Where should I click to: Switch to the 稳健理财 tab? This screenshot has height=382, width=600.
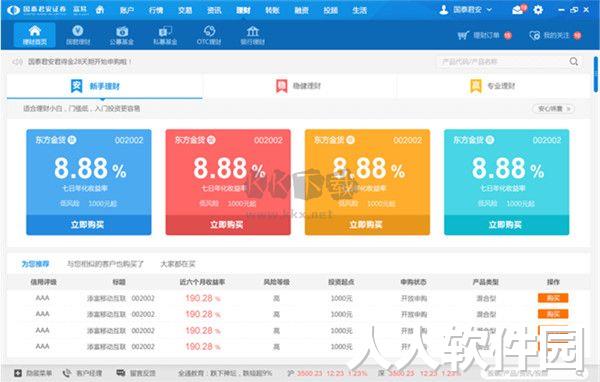pos(299,86)
